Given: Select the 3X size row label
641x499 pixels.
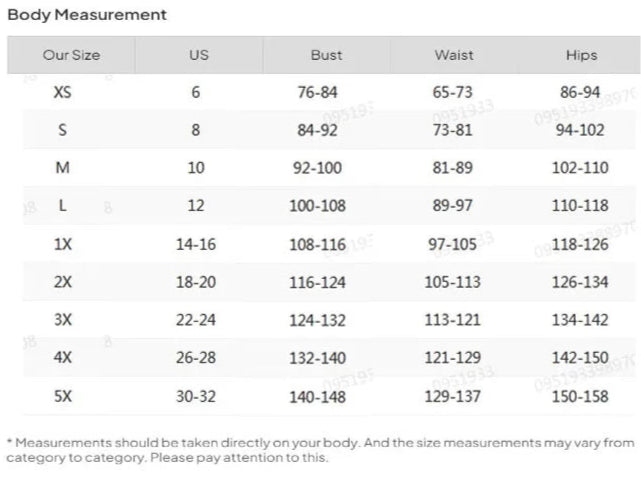Looking at the screenshot, I should coord(63,320).
